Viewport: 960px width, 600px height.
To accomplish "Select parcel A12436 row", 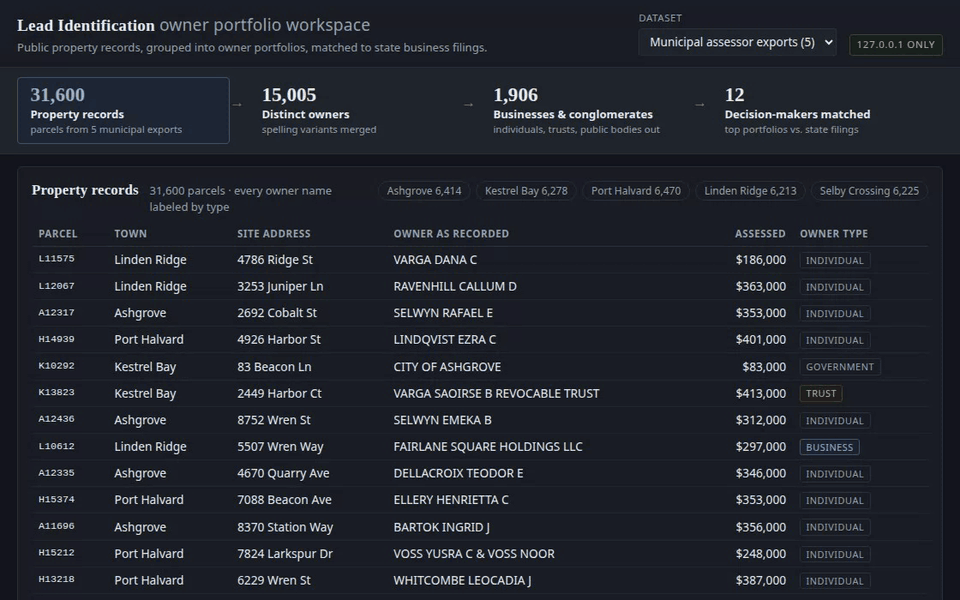I will 480,420.
